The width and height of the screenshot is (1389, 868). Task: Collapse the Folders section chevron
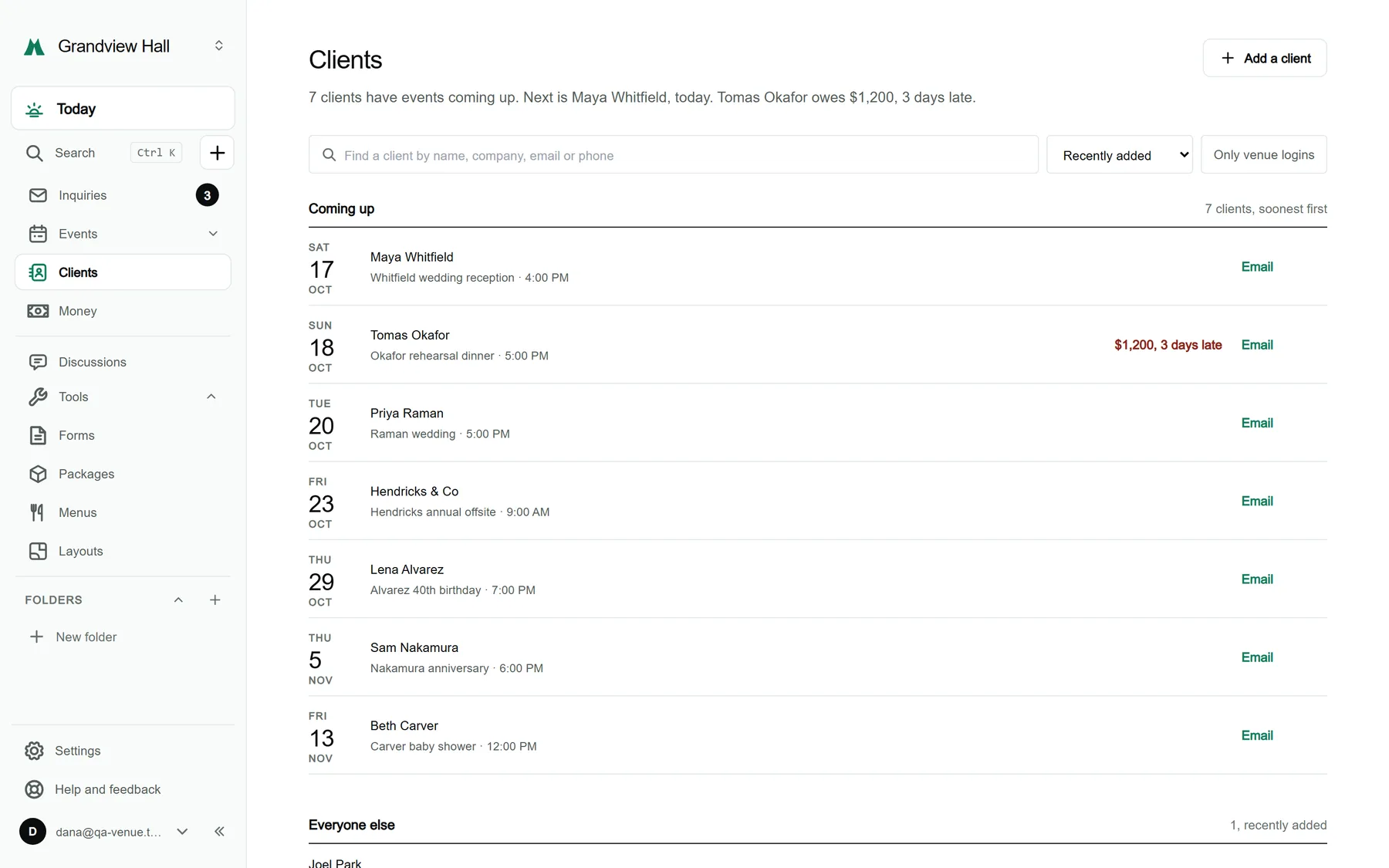click(178, 599)
